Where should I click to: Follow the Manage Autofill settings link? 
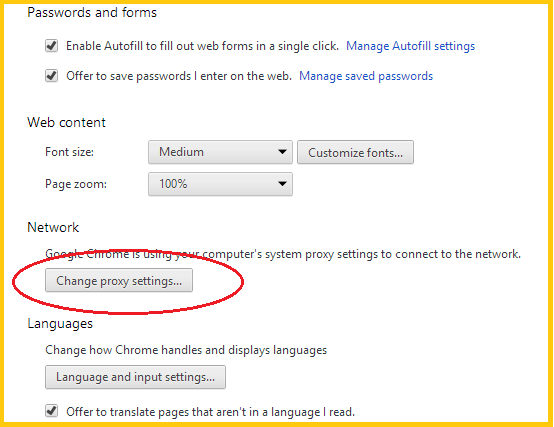coord(411,46)
